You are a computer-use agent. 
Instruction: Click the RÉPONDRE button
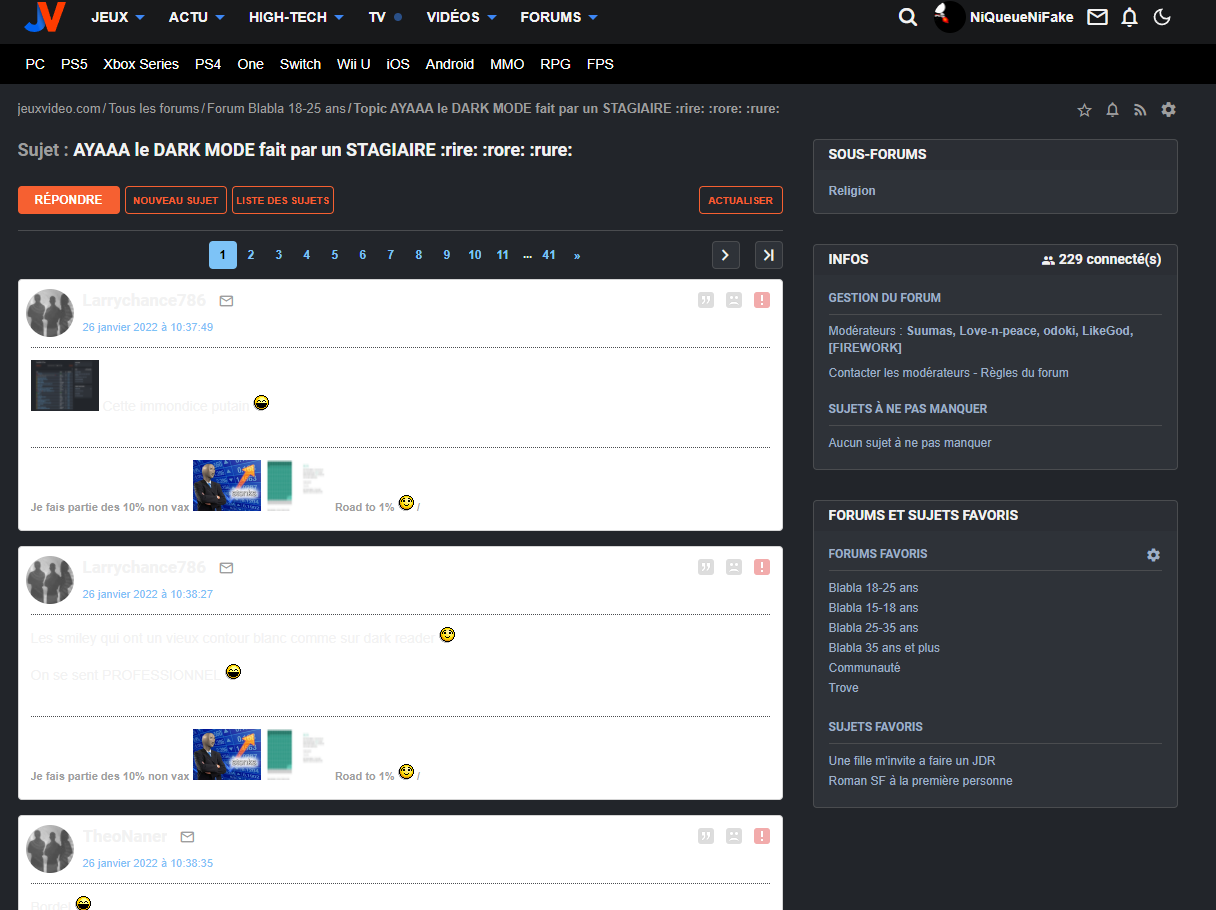[69, 200]
